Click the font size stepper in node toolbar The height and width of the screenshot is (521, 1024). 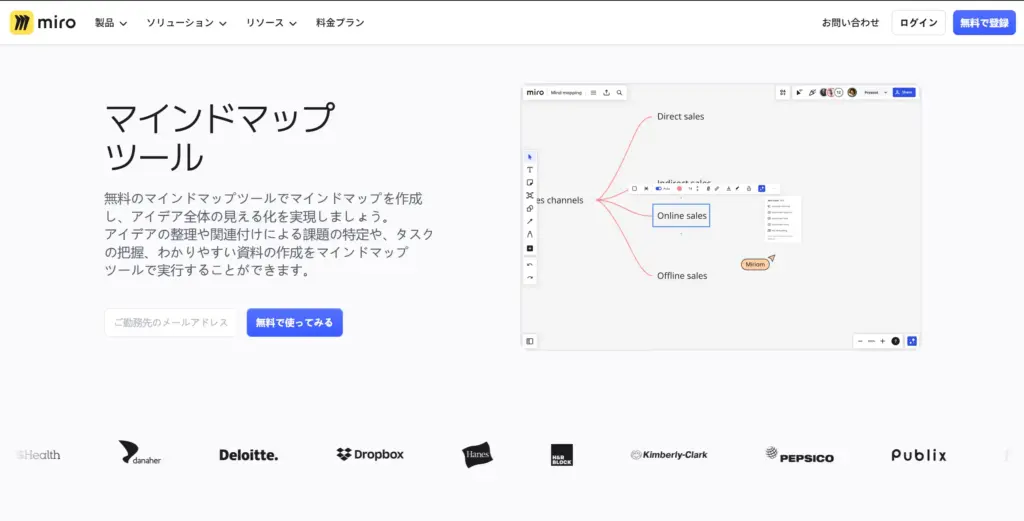pyautogui.click(x=697, y=189)
